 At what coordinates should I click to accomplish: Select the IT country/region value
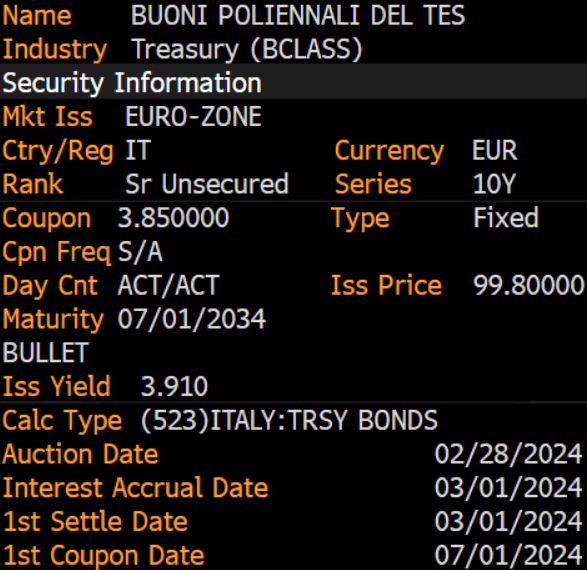pos(138,150)
